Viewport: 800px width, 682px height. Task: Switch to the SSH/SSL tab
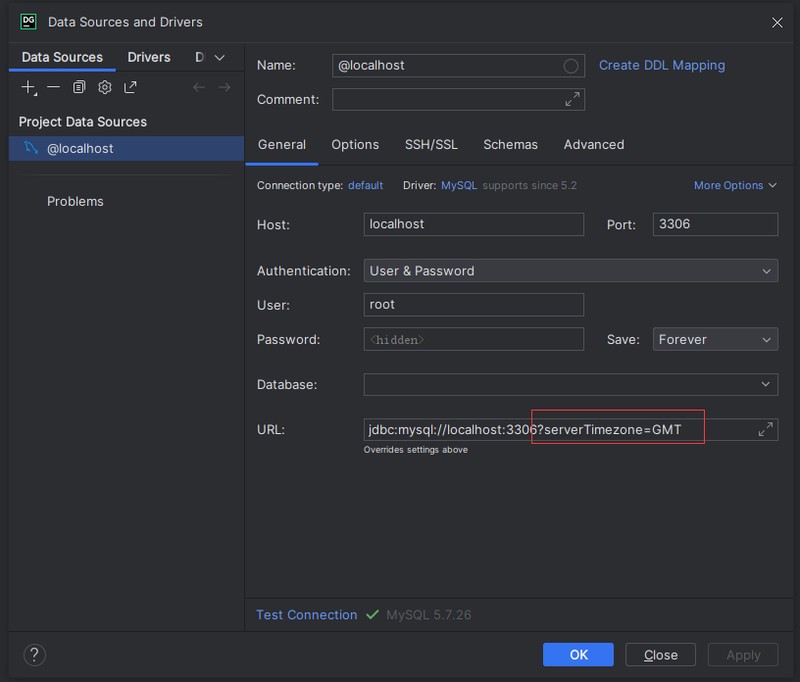click(431, 145)
